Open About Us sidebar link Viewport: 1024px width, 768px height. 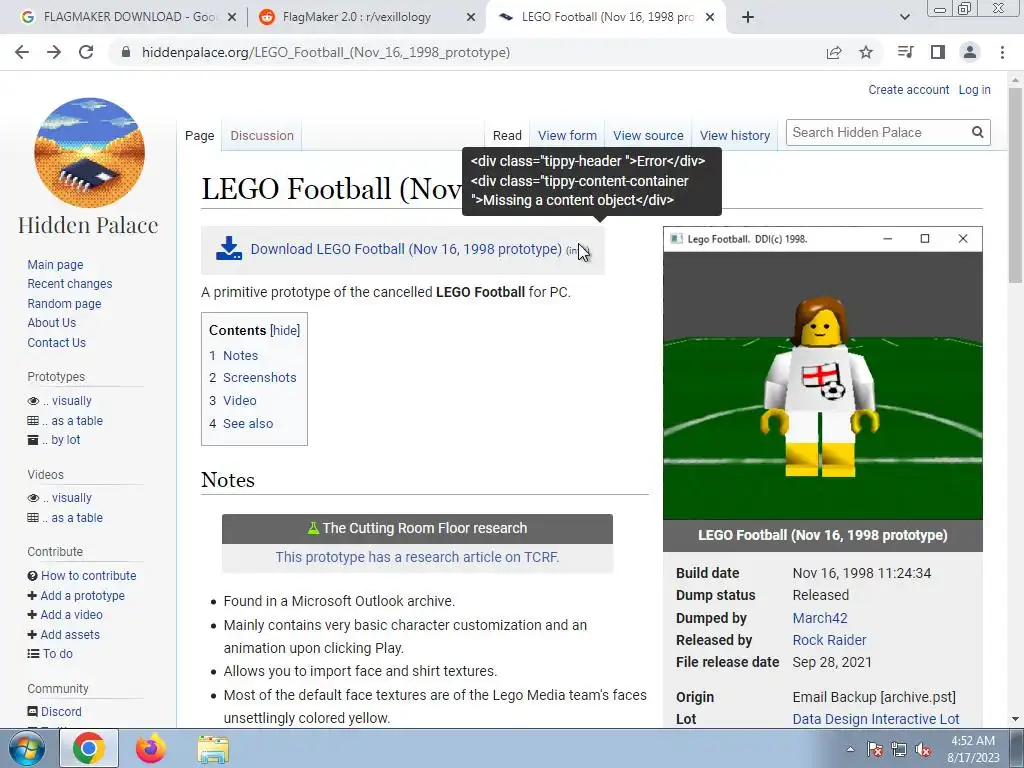[52, 323]
